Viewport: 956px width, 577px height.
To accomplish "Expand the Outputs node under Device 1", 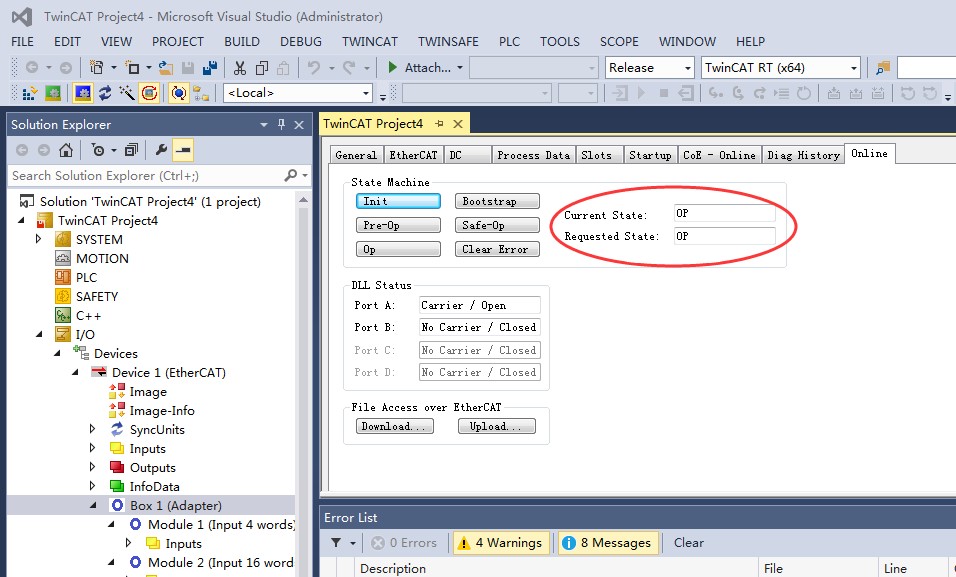I will coord(93,467).
